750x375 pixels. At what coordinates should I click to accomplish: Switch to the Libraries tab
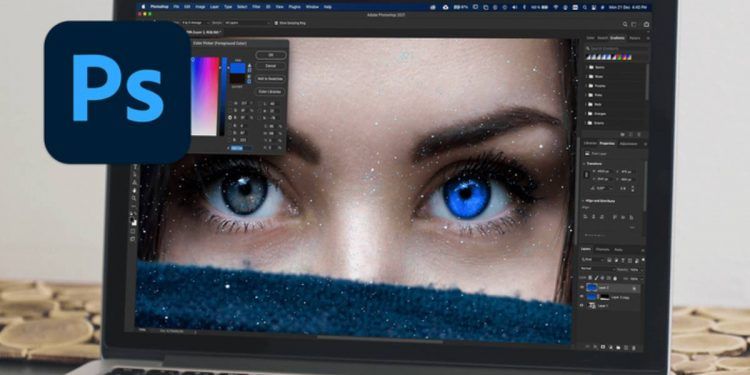[x=590, y=143]
